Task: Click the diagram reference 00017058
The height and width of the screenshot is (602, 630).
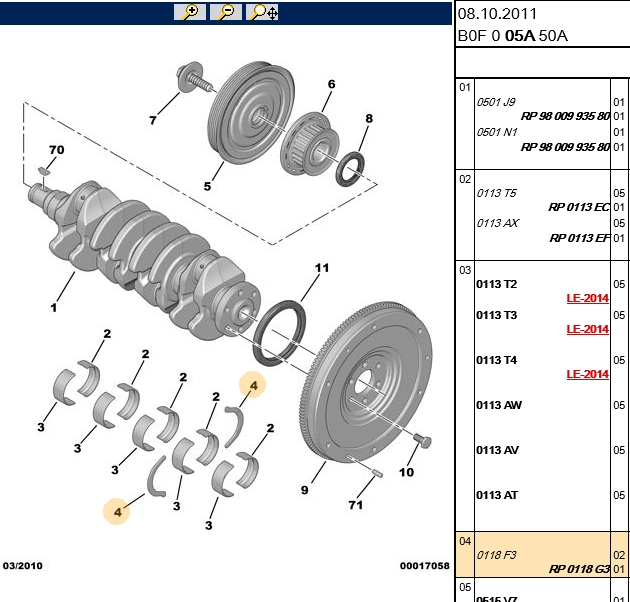Action: (x=424, y=566)
